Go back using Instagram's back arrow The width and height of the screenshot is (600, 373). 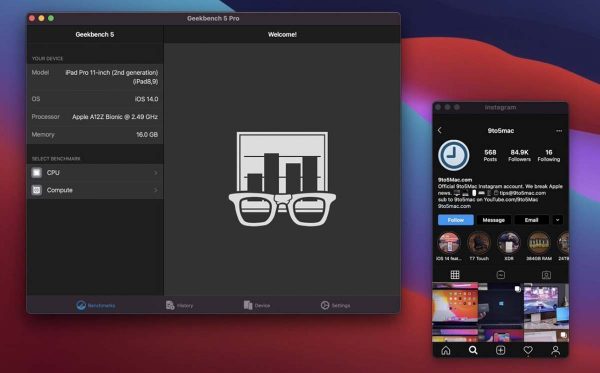(x=440, y=130)
